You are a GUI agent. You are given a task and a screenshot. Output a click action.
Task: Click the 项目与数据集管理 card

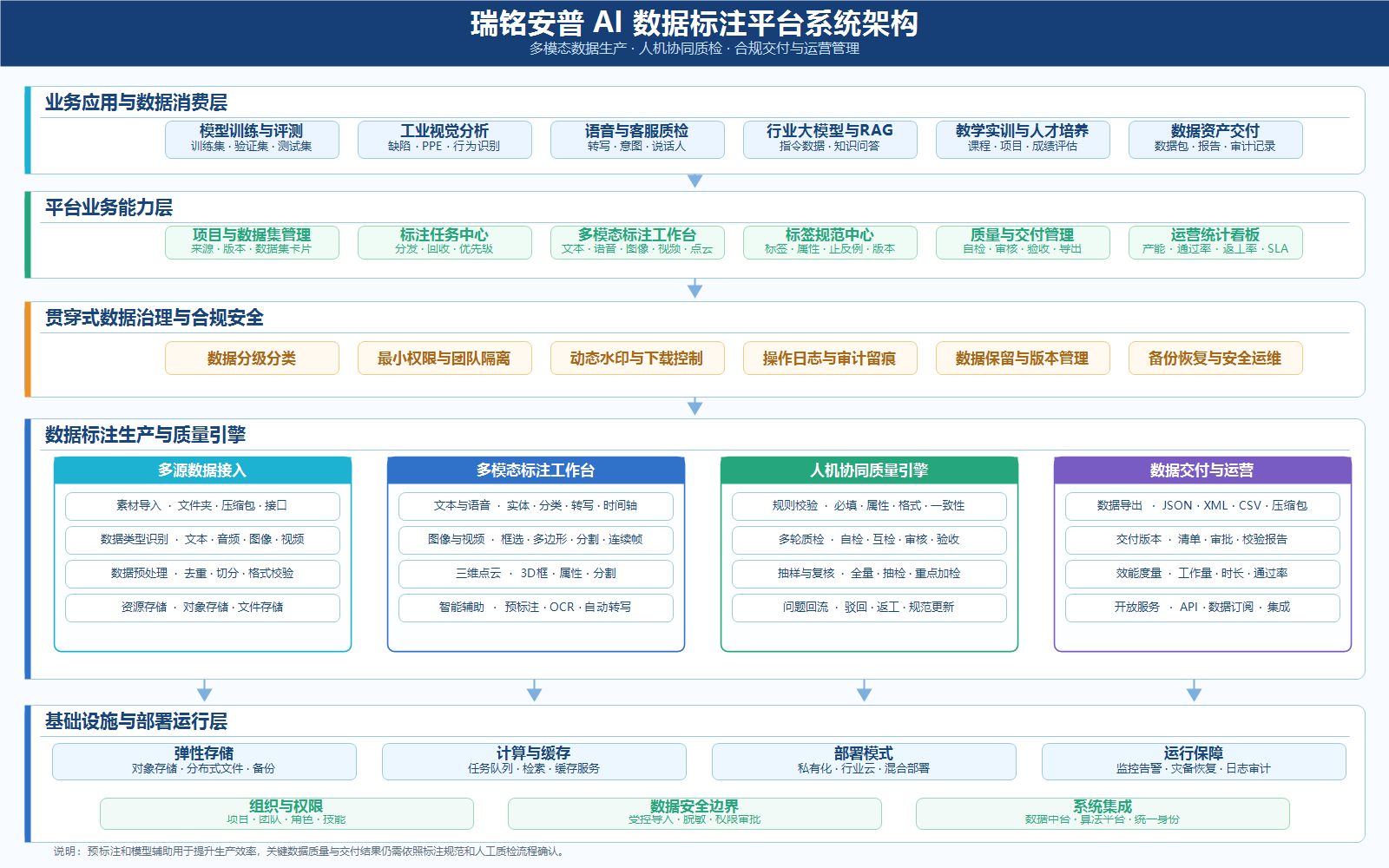click(252, 242)
